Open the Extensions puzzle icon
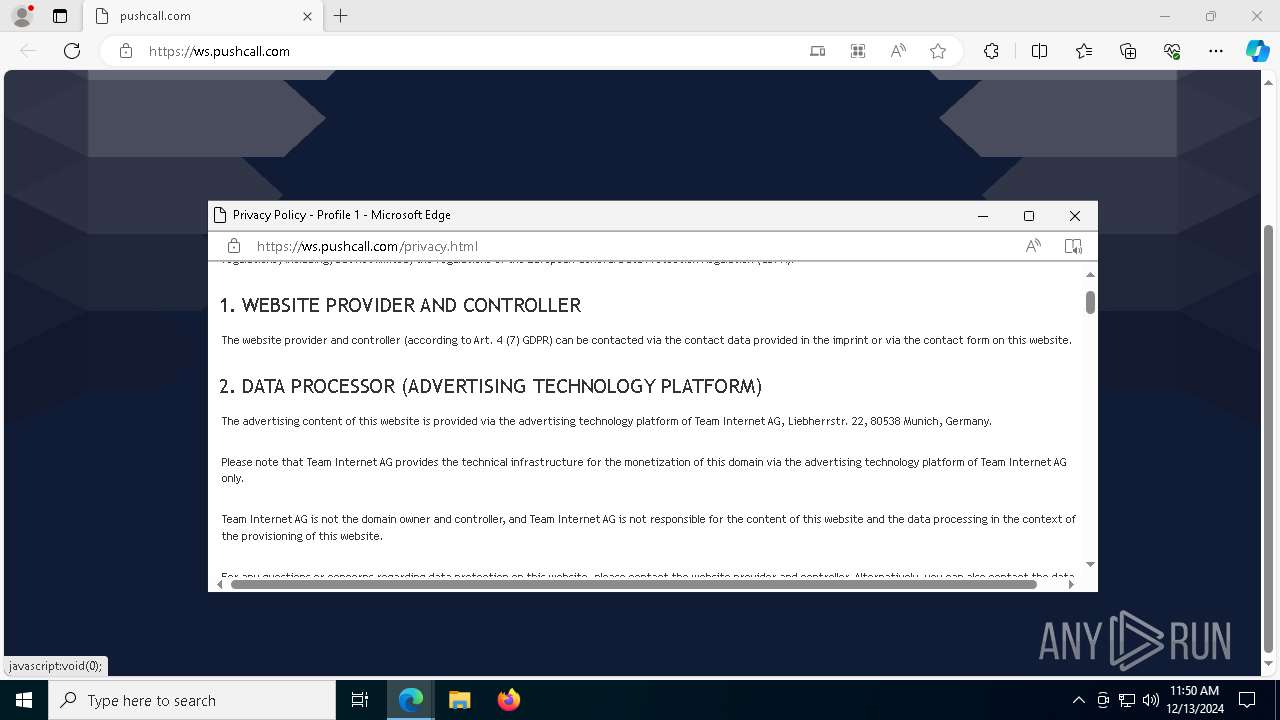1280x720 pixels. point(991,51)
